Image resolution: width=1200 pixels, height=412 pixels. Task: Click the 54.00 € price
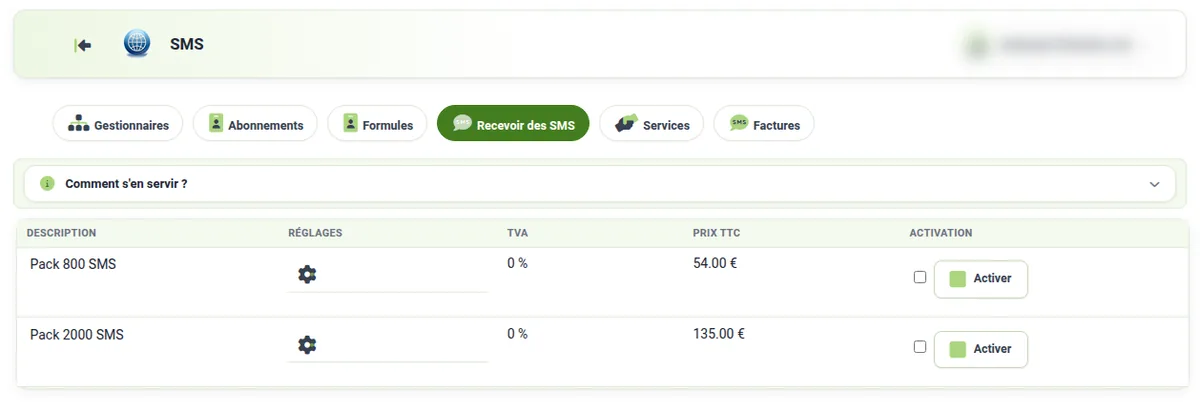(715, 263)
